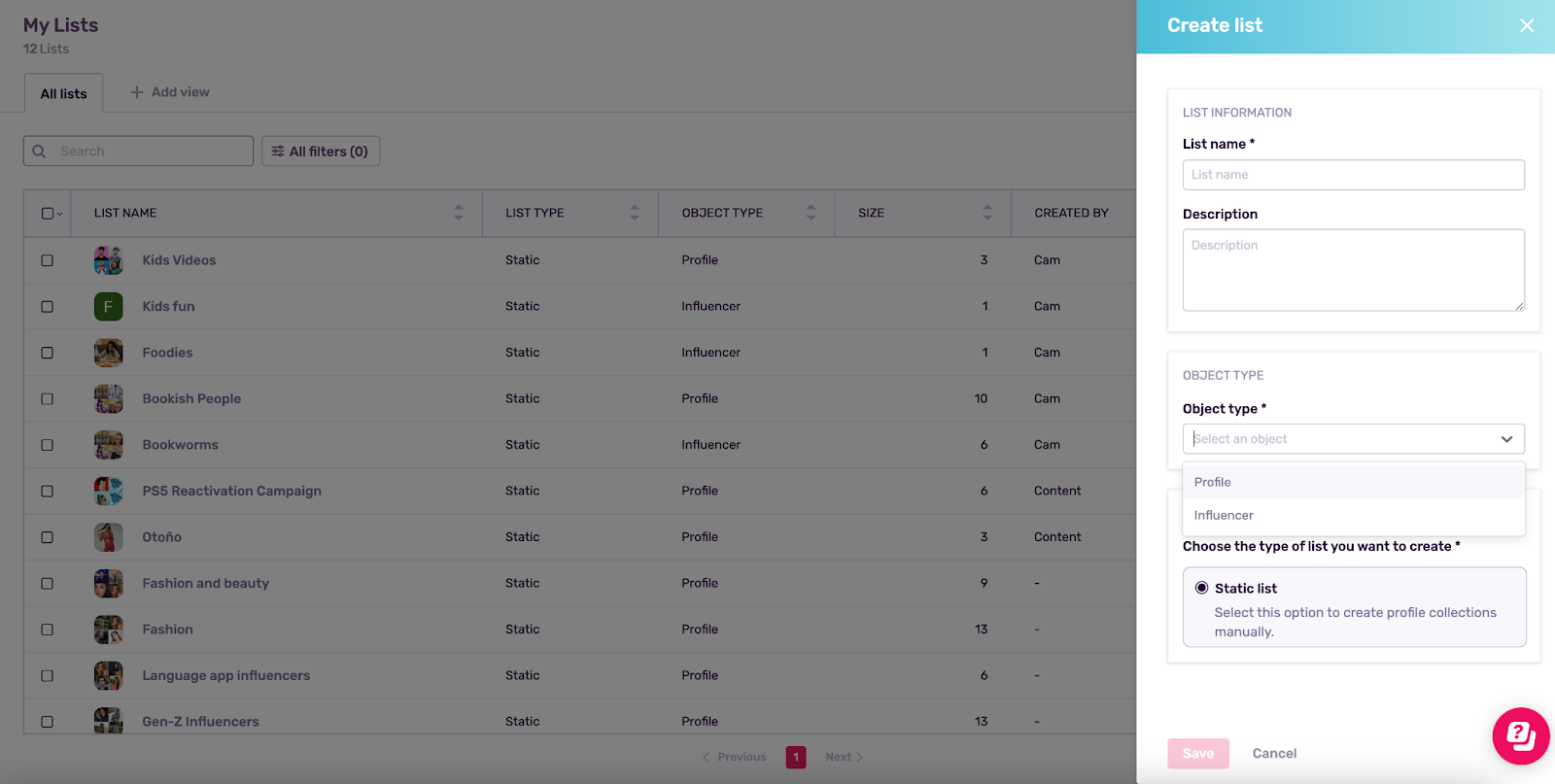The height and width of the screenshot is (784, 1555).
Task: Select the Static list radio button
Action: click(x=1202, y=588)
